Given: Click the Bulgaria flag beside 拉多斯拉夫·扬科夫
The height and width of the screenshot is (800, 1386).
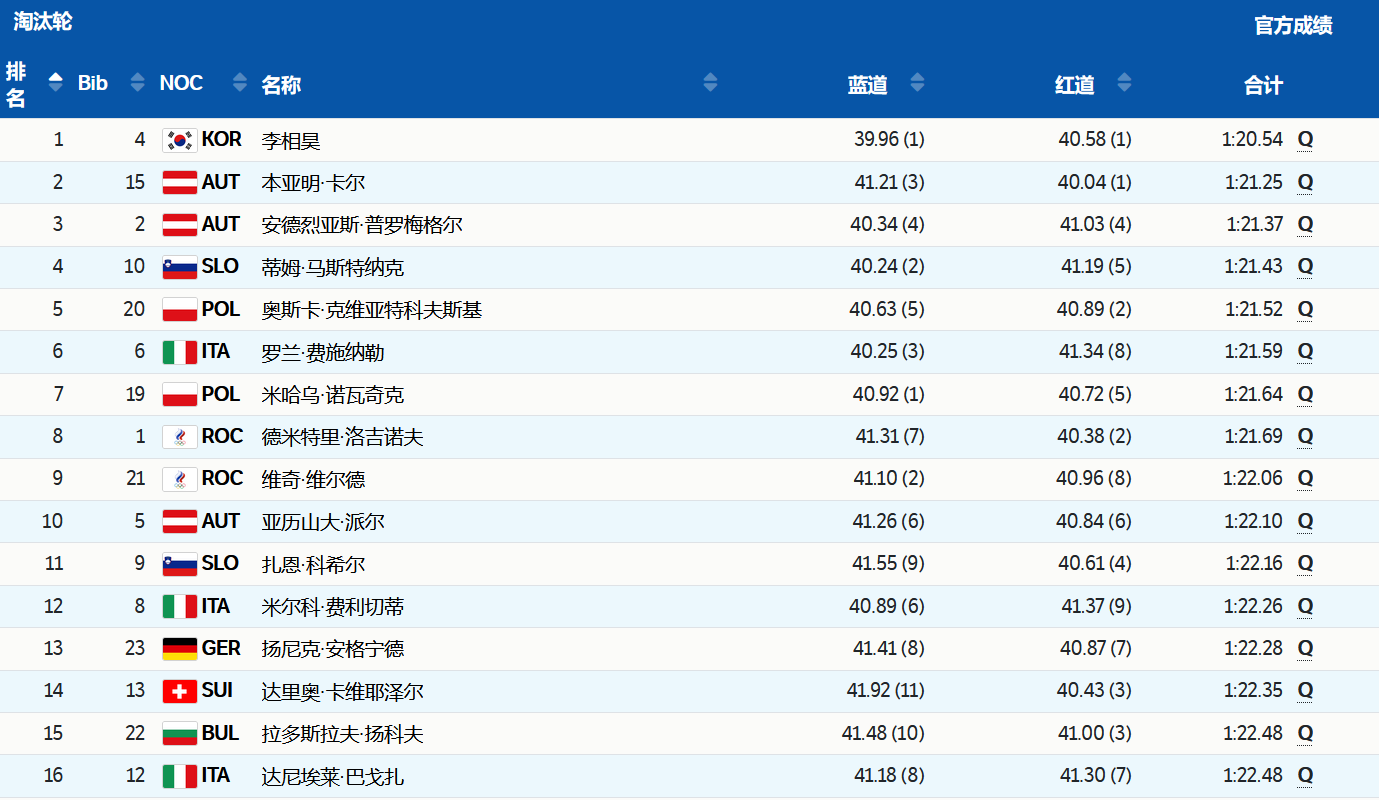Looking at the screenshot, I should pyautogui.click(x=180, y=734).
